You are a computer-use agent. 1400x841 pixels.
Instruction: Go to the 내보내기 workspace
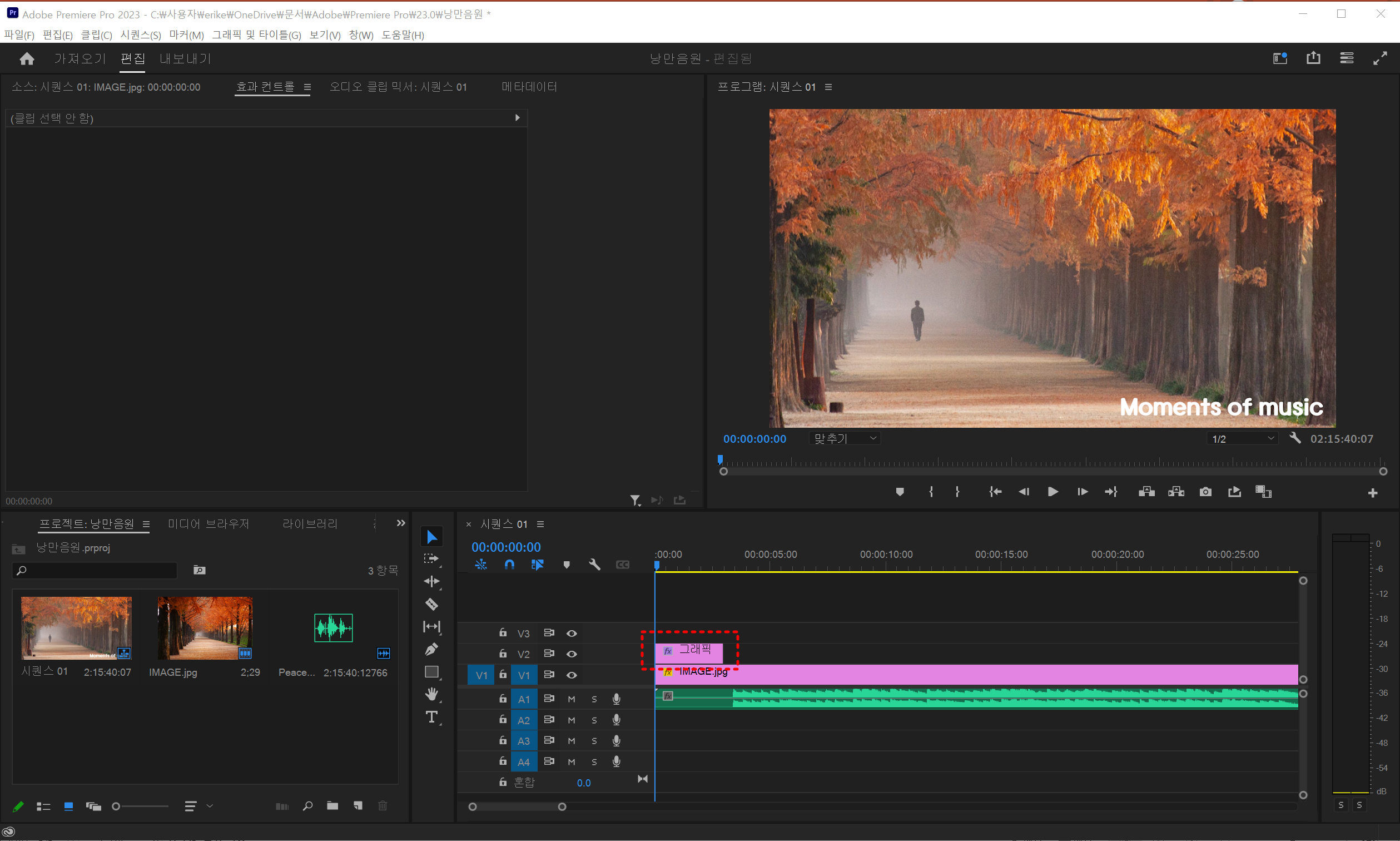(185, 59)
